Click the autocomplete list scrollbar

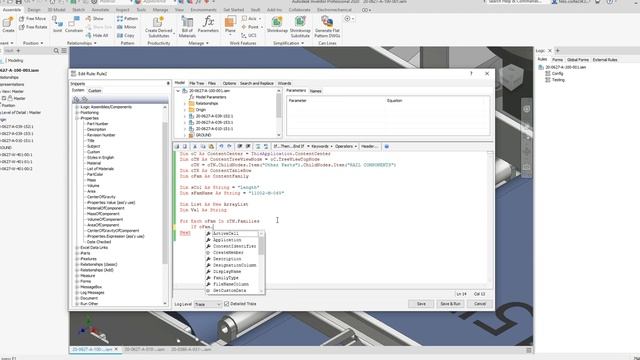pos(261,262)
